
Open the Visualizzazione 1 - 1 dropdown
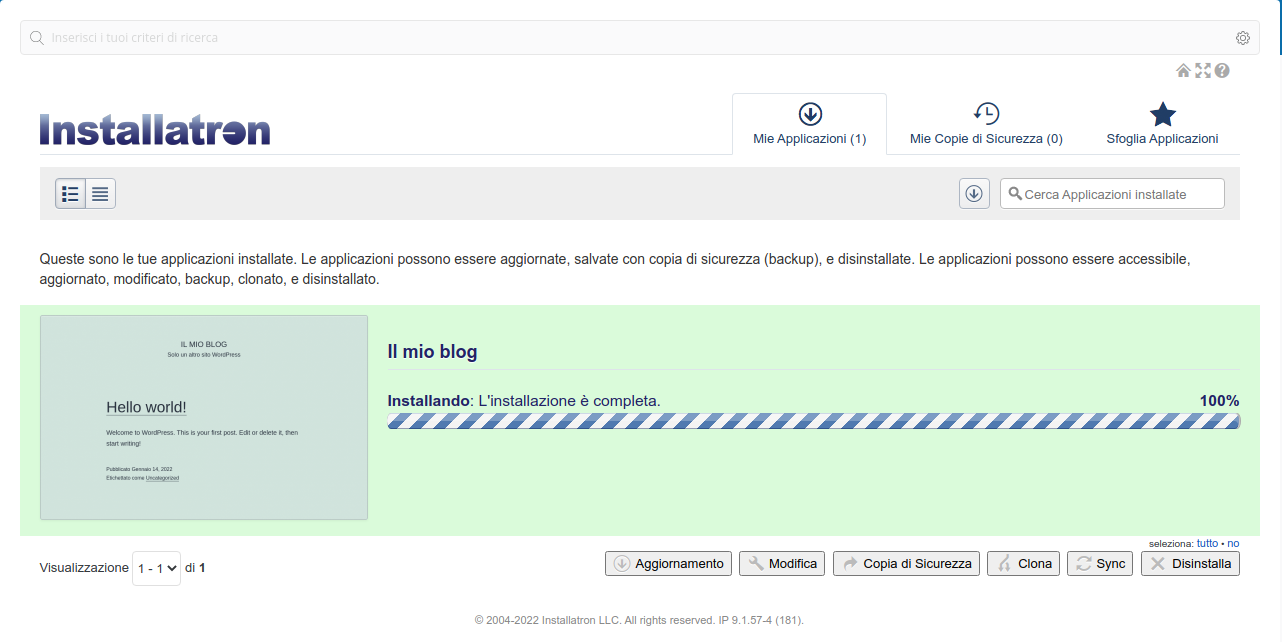pos(156,568)
